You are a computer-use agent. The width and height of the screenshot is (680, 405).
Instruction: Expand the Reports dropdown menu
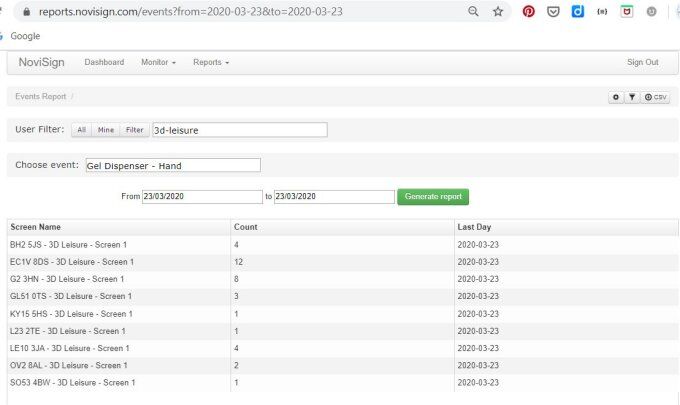point(210,62)
